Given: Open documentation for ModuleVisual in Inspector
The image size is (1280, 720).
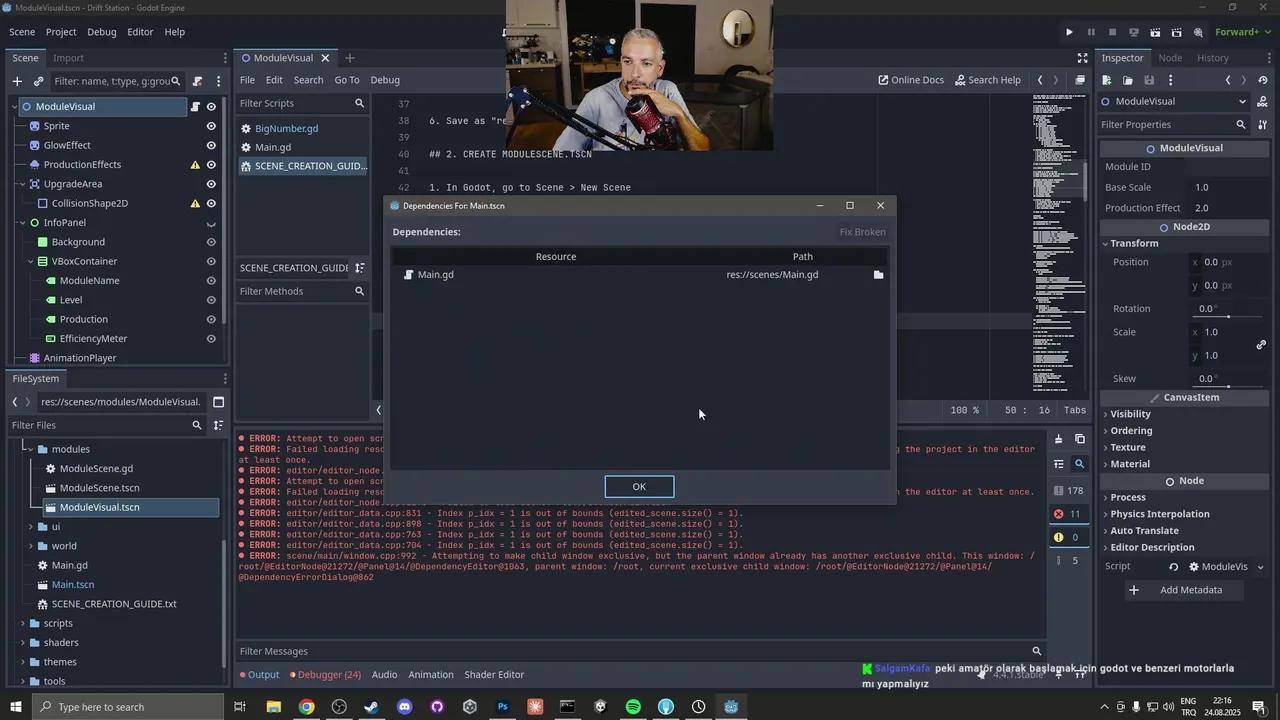Looking at the screenshot, I should 1263,101.
